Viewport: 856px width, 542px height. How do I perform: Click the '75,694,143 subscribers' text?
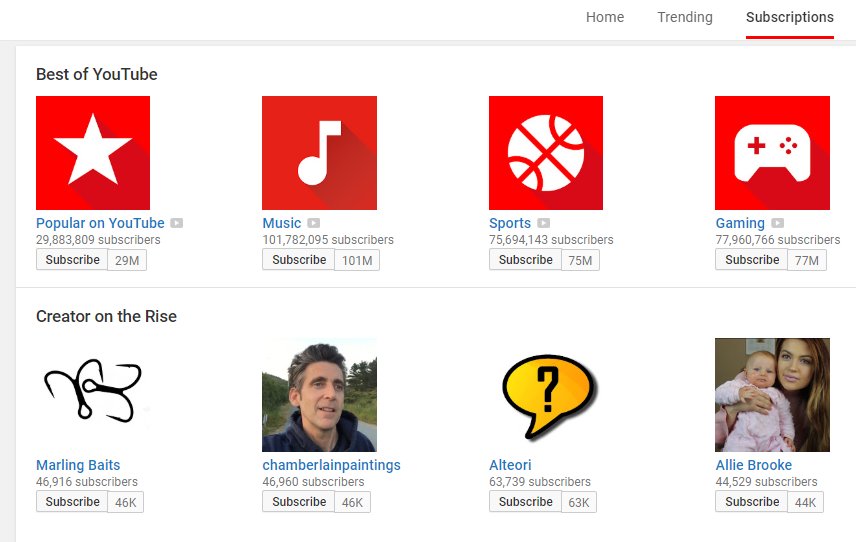coord(551,240)
